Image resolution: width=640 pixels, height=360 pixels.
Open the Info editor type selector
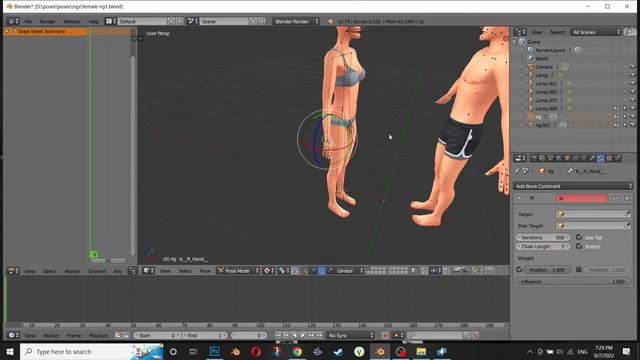coord(13,21)
